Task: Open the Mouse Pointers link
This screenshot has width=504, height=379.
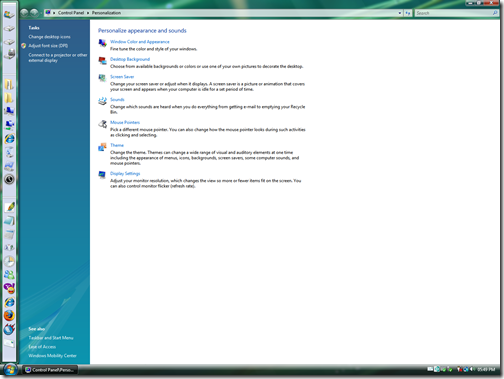Action: tap(125, 122)
